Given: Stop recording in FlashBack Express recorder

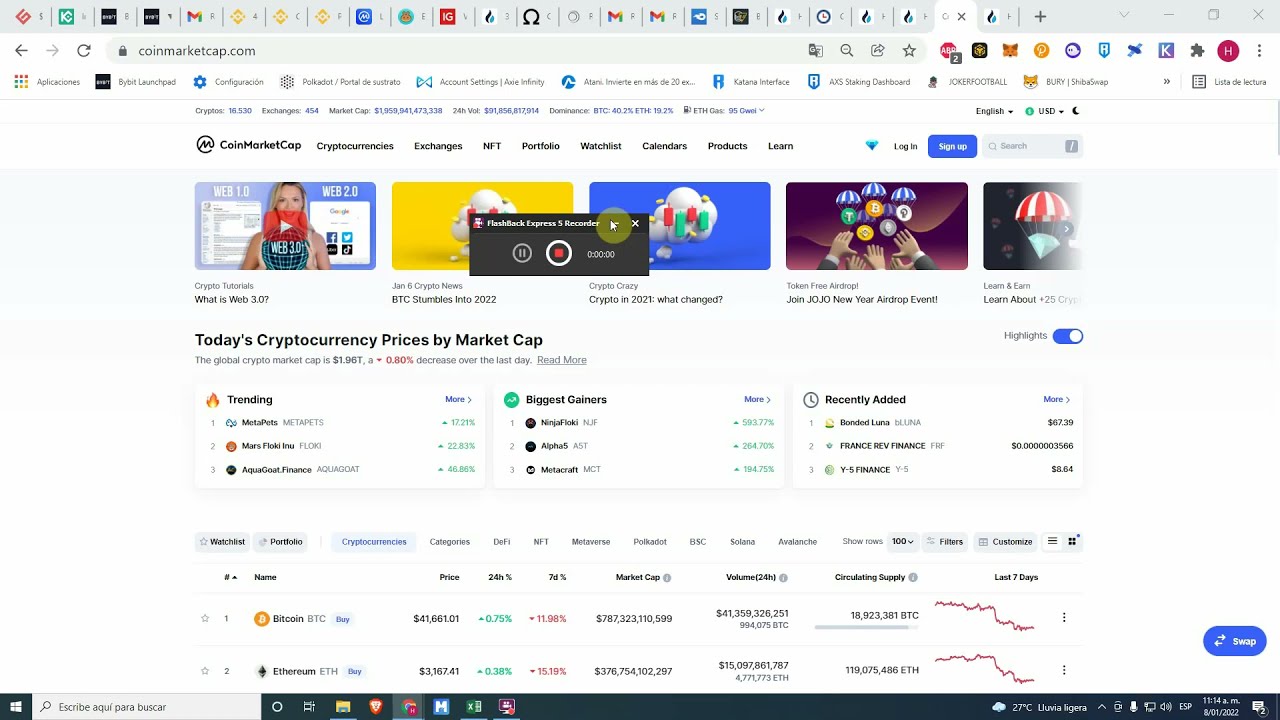Looking at the screenshot, I should coord(559,254).
